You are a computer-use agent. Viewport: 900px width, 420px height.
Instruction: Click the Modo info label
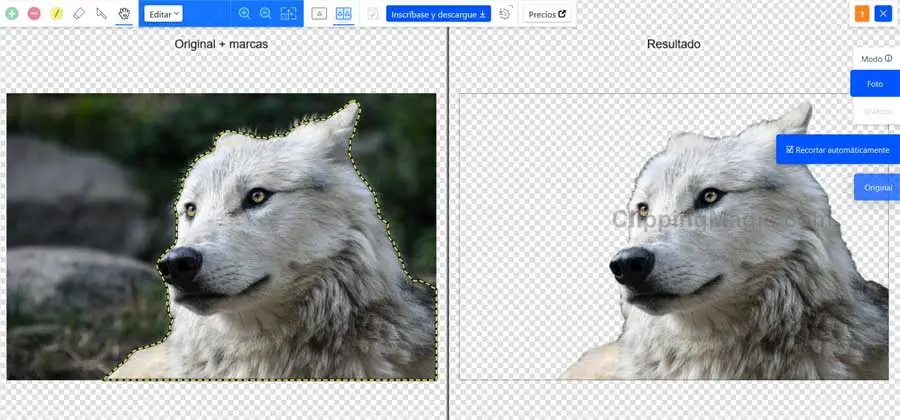pos(876,59)
